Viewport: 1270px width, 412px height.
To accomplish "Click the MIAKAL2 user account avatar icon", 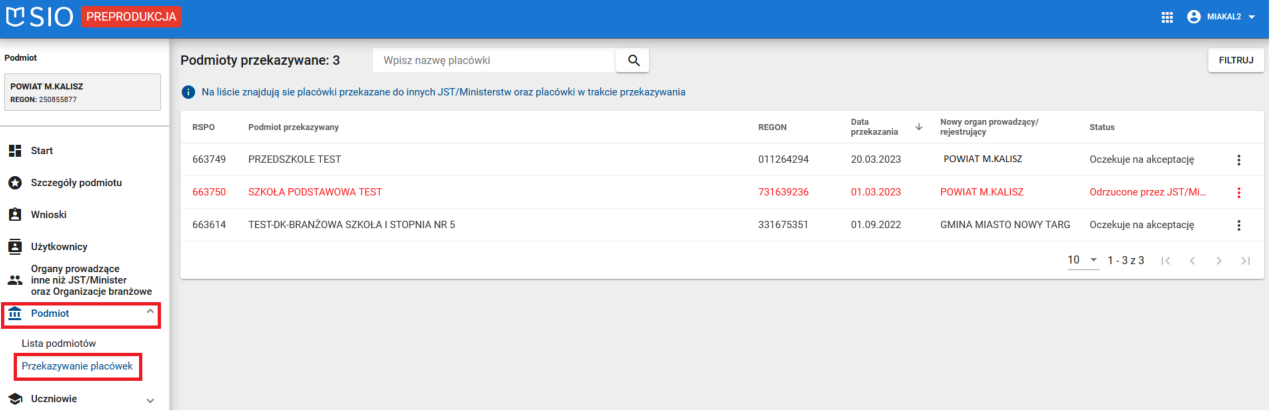I will coord(1192,17).
